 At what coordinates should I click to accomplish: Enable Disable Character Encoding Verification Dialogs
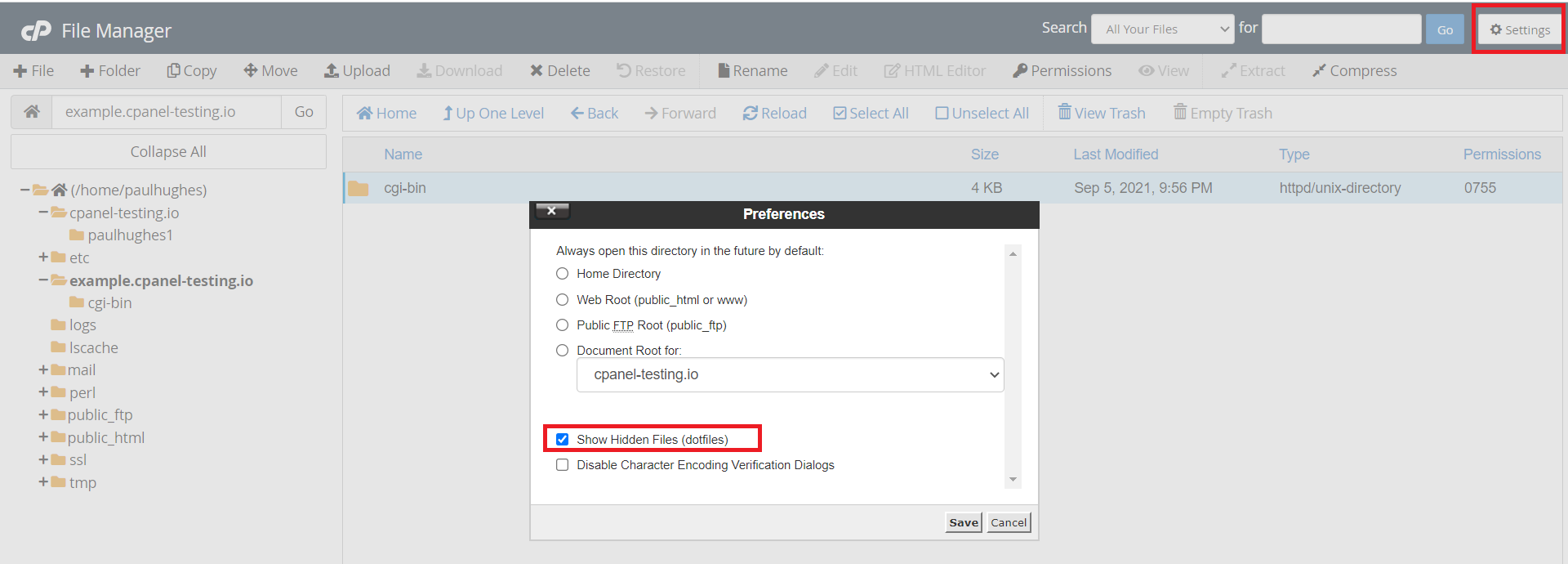pos(563,465)
